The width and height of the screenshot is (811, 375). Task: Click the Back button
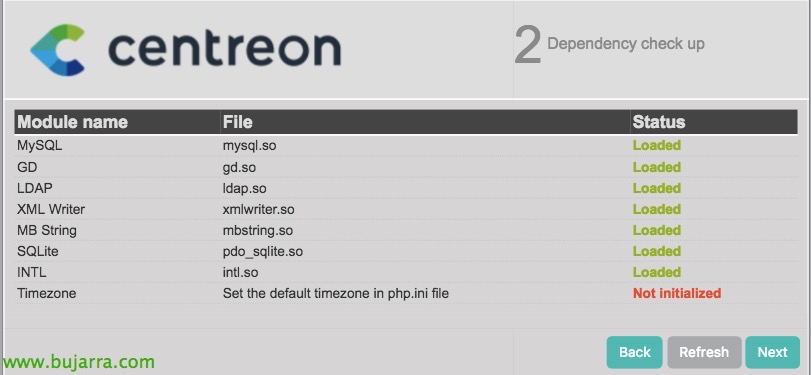(635, 352)
